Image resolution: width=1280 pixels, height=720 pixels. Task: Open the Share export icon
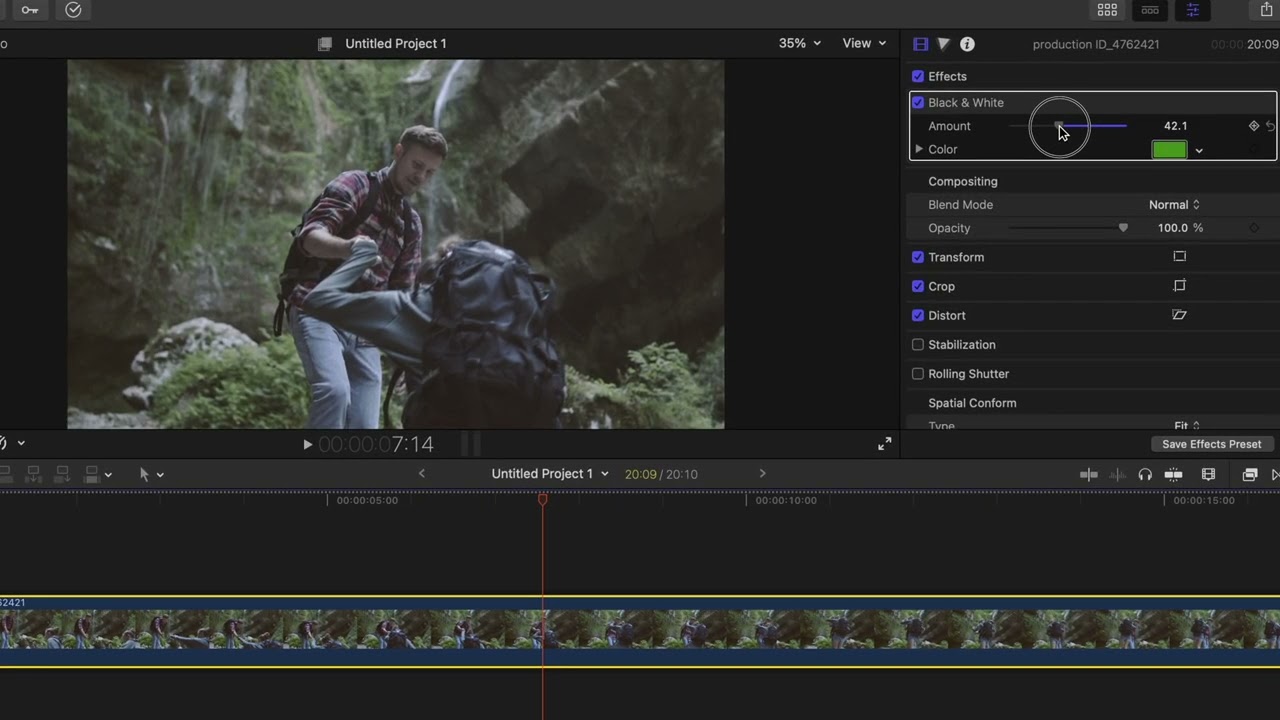1267,10
